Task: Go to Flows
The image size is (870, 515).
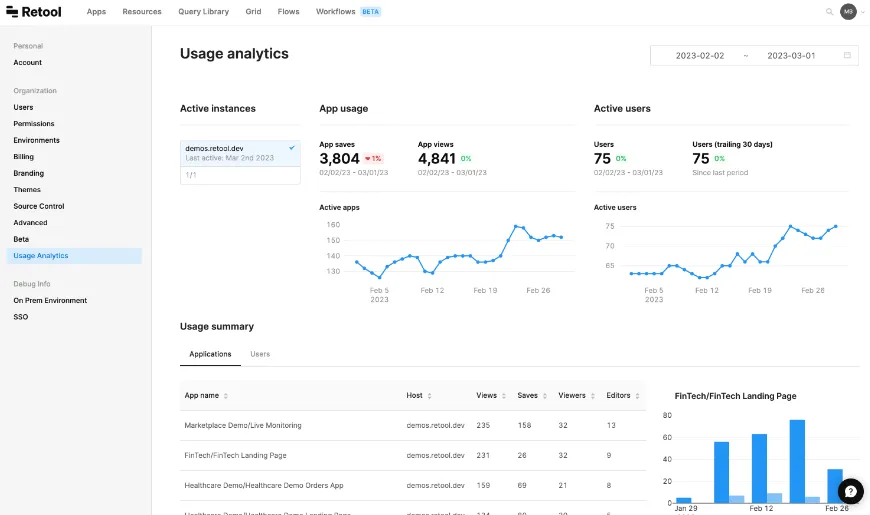Action: (289, 12)
